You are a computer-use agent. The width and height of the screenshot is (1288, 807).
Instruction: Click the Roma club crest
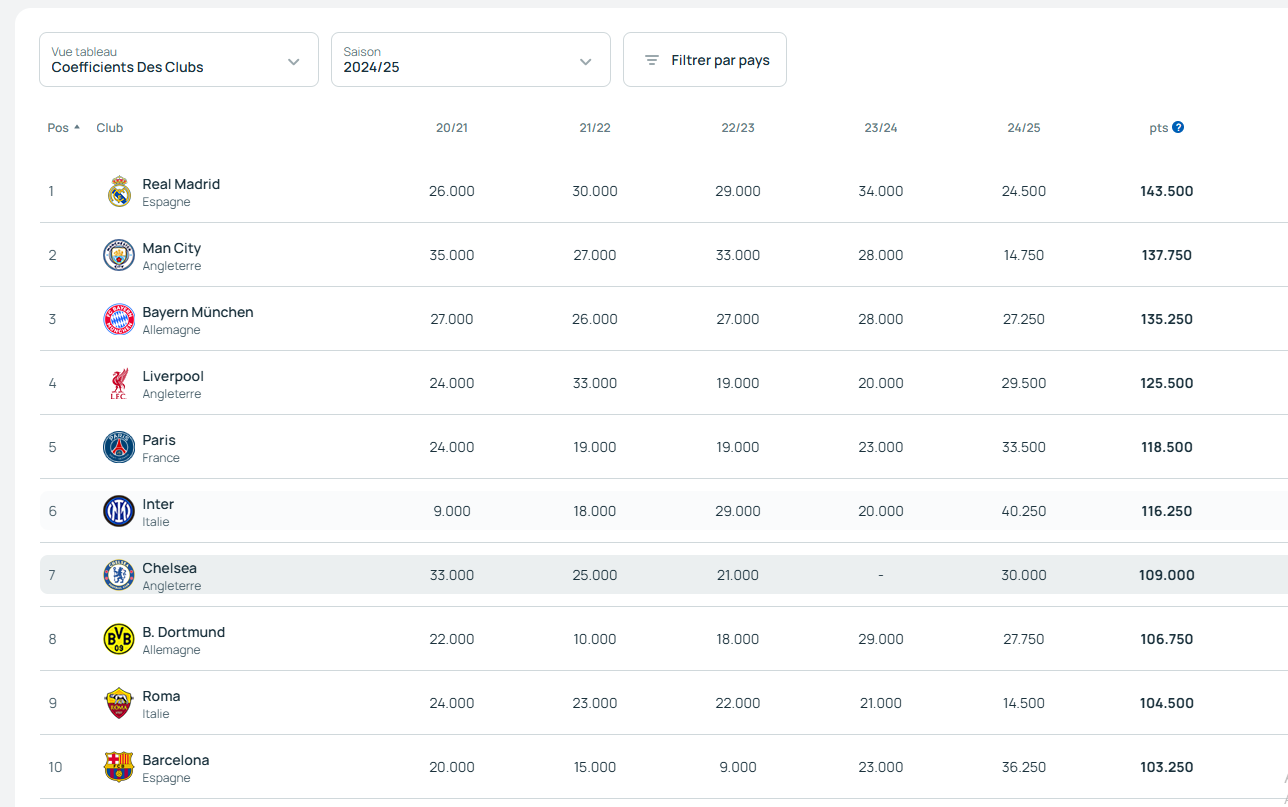[x=119, y=703]
